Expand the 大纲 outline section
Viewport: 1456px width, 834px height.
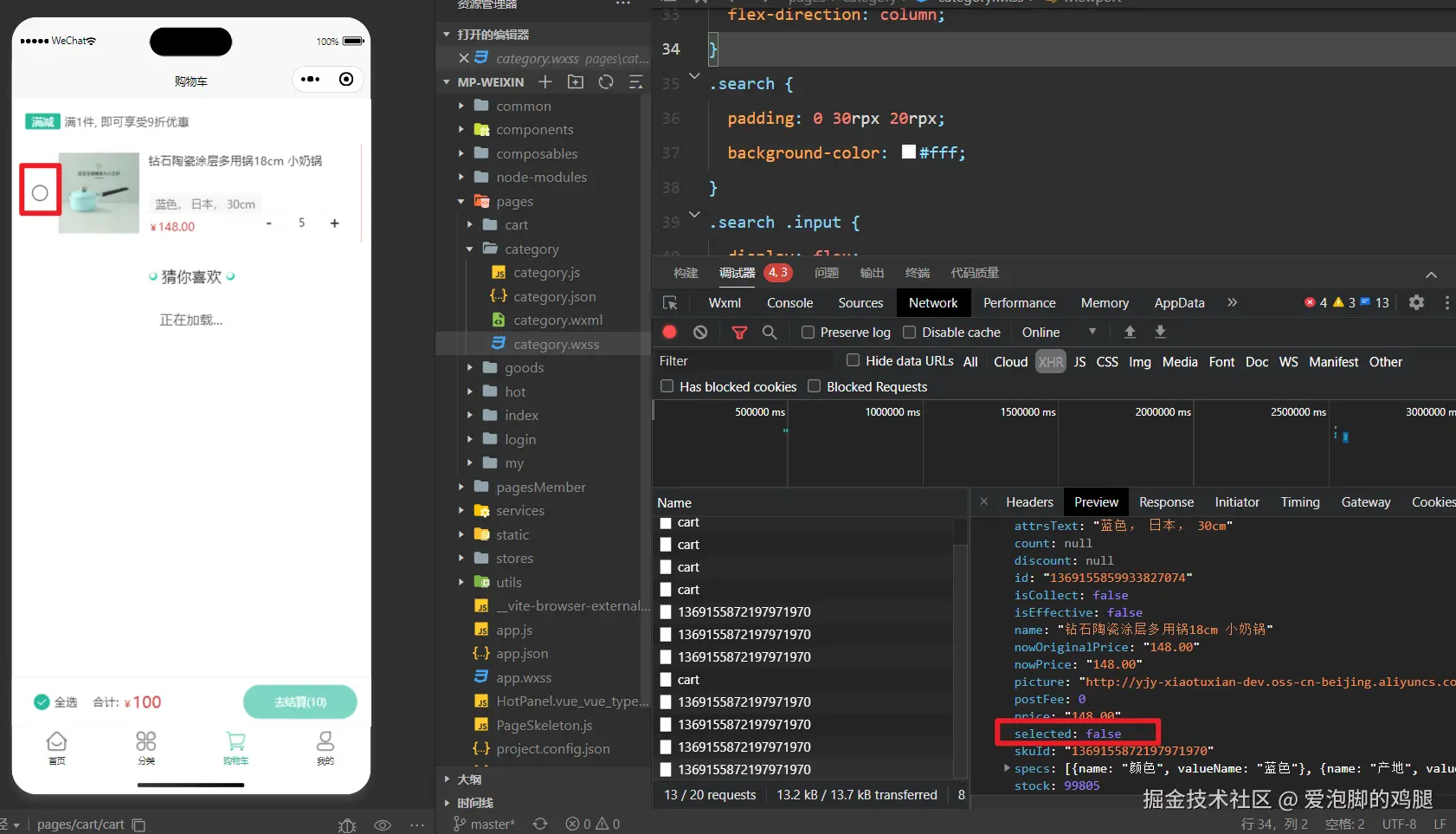coord(447,779)
